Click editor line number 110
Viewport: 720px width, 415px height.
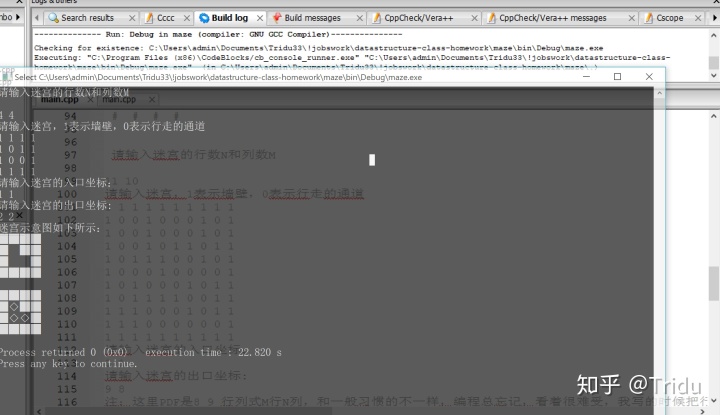click(x=67, y=324)
